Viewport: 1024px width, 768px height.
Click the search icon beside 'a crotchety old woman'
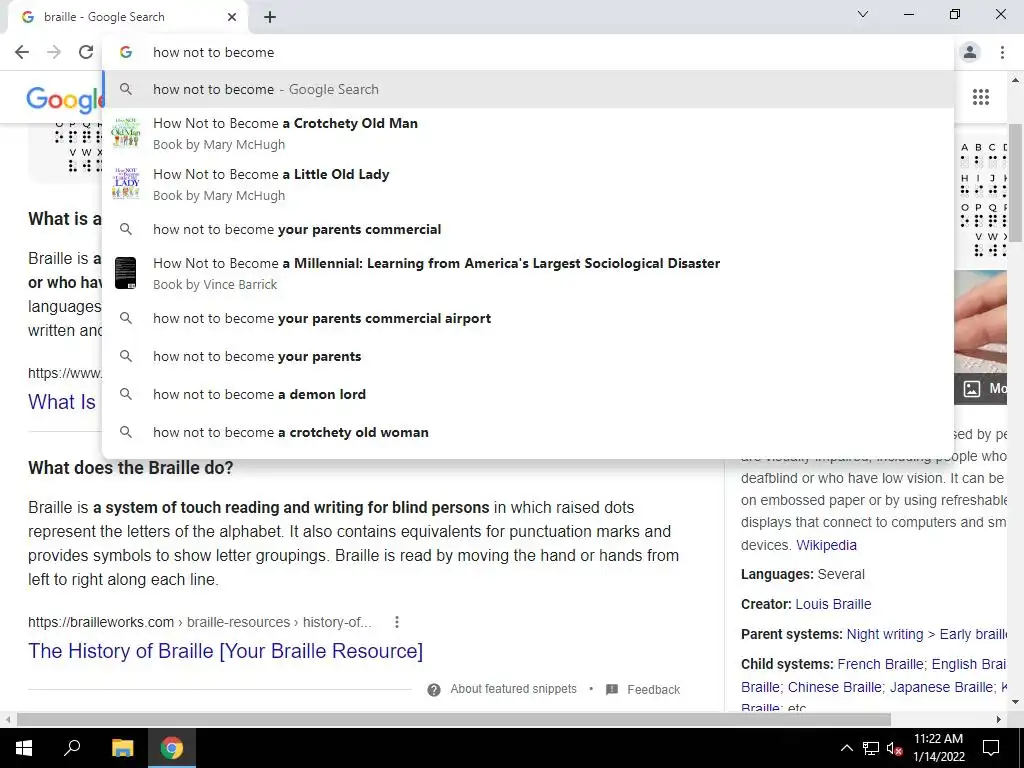126,432
